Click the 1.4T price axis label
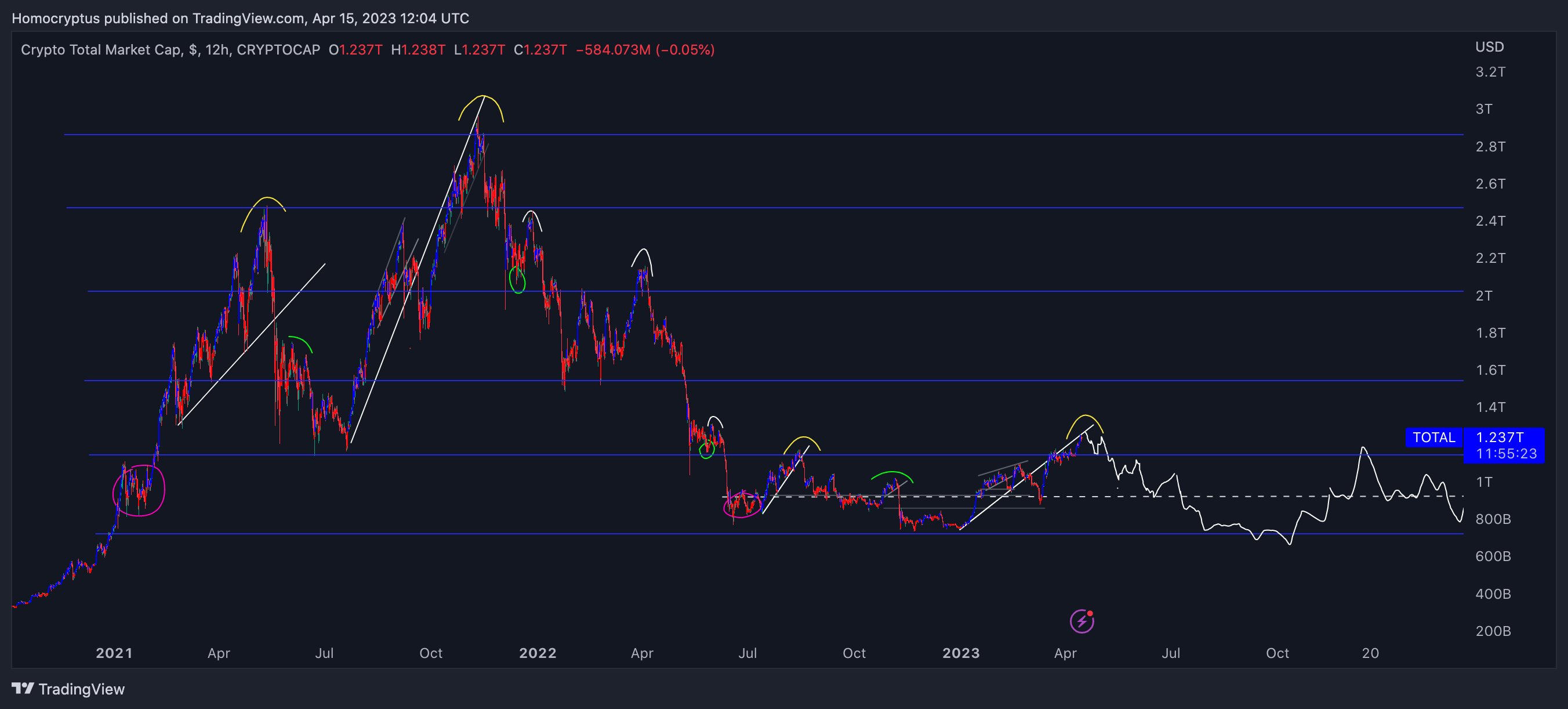The image size is (1568, 709). tap(1490, 407)
